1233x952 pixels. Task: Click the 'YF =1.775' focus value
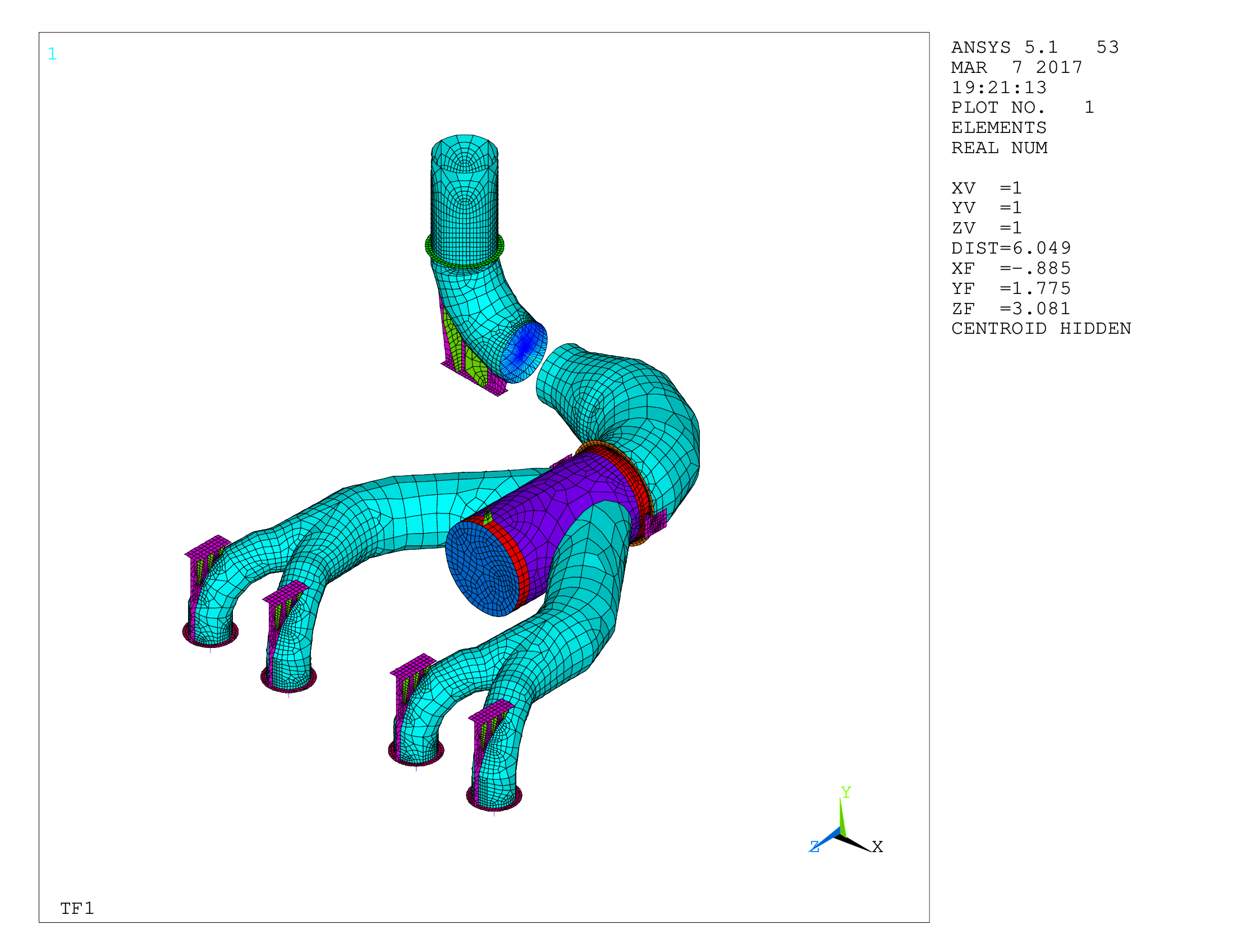click(1011, 289)
